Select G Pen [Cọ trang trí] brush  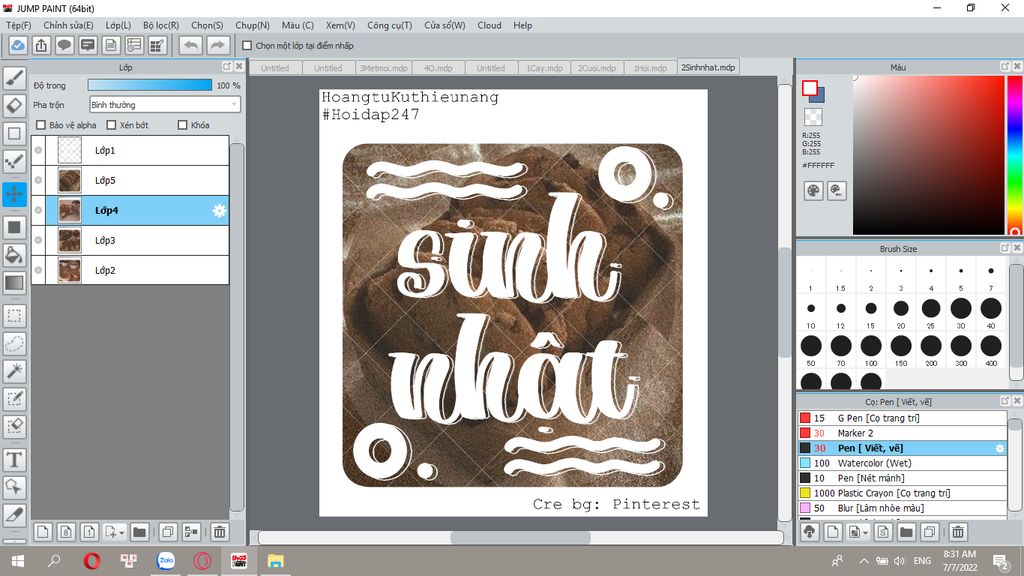[903, 418]
